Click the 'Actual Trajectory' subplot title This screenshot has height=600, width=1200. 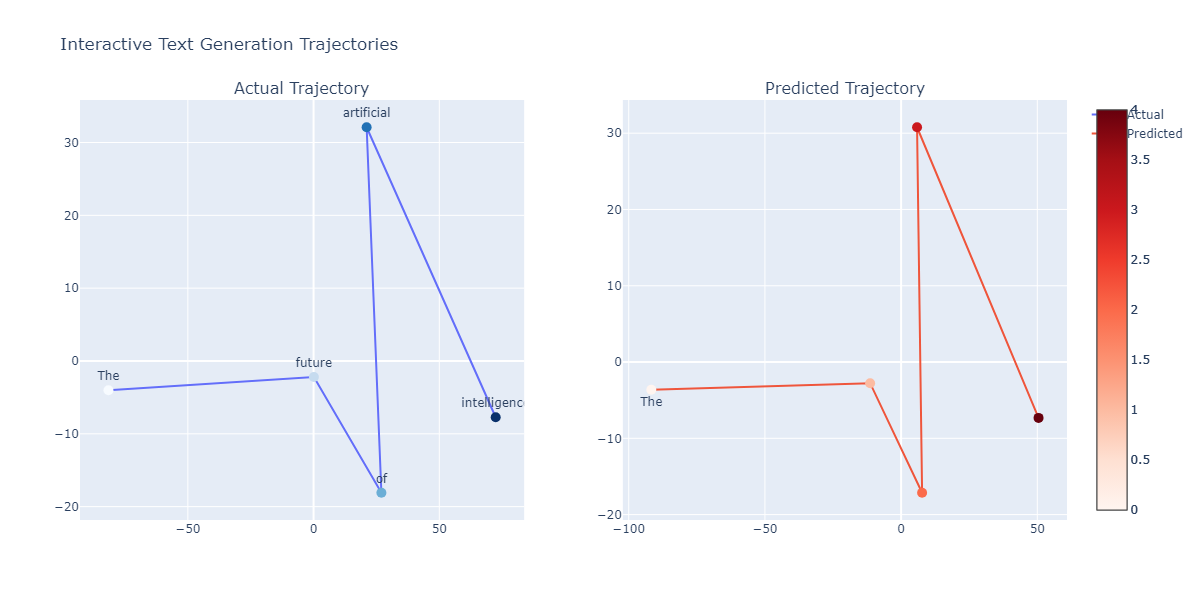point(301,89)
